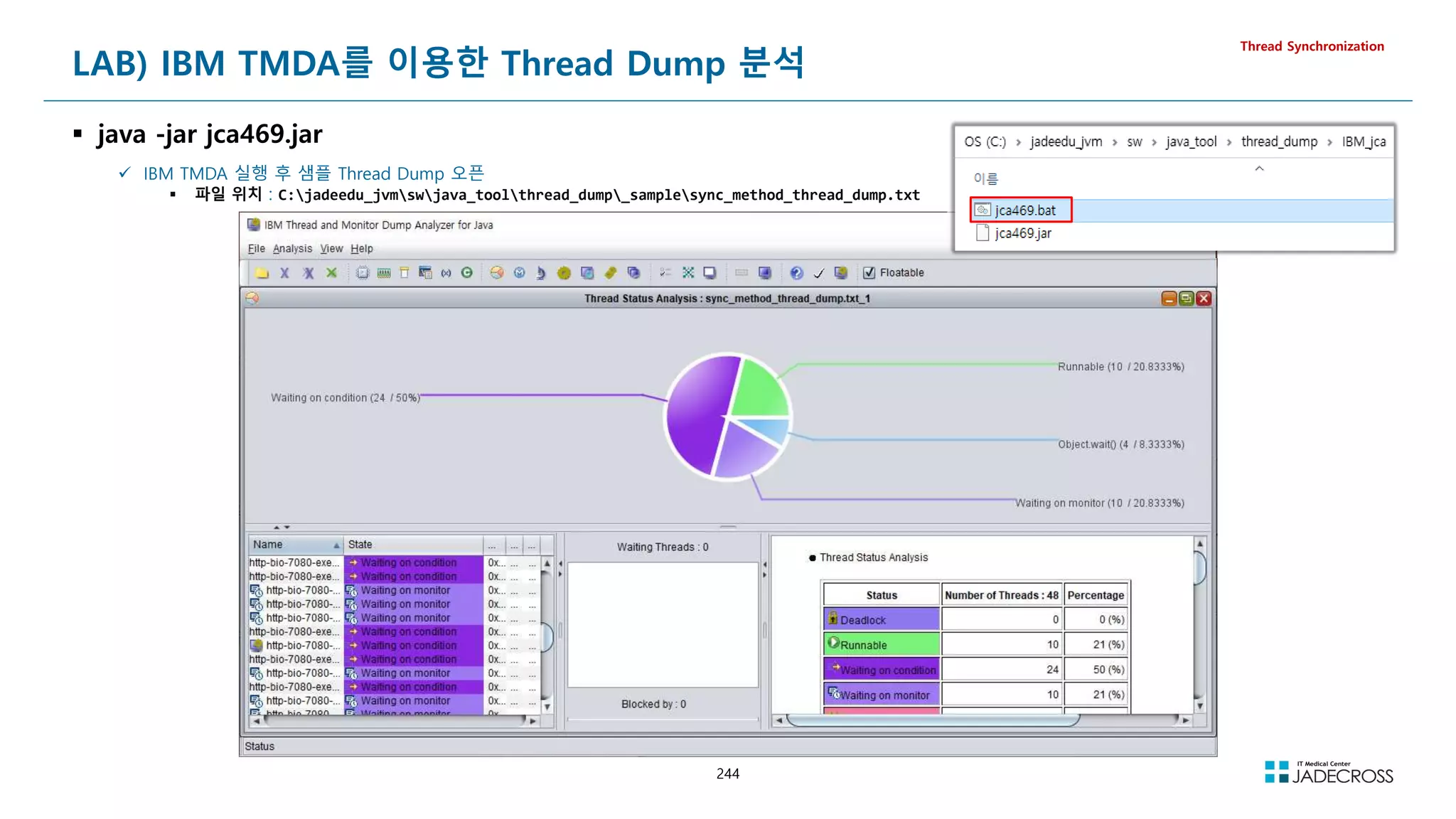Click the black checkmark toolbar icon

pos(819,274)
